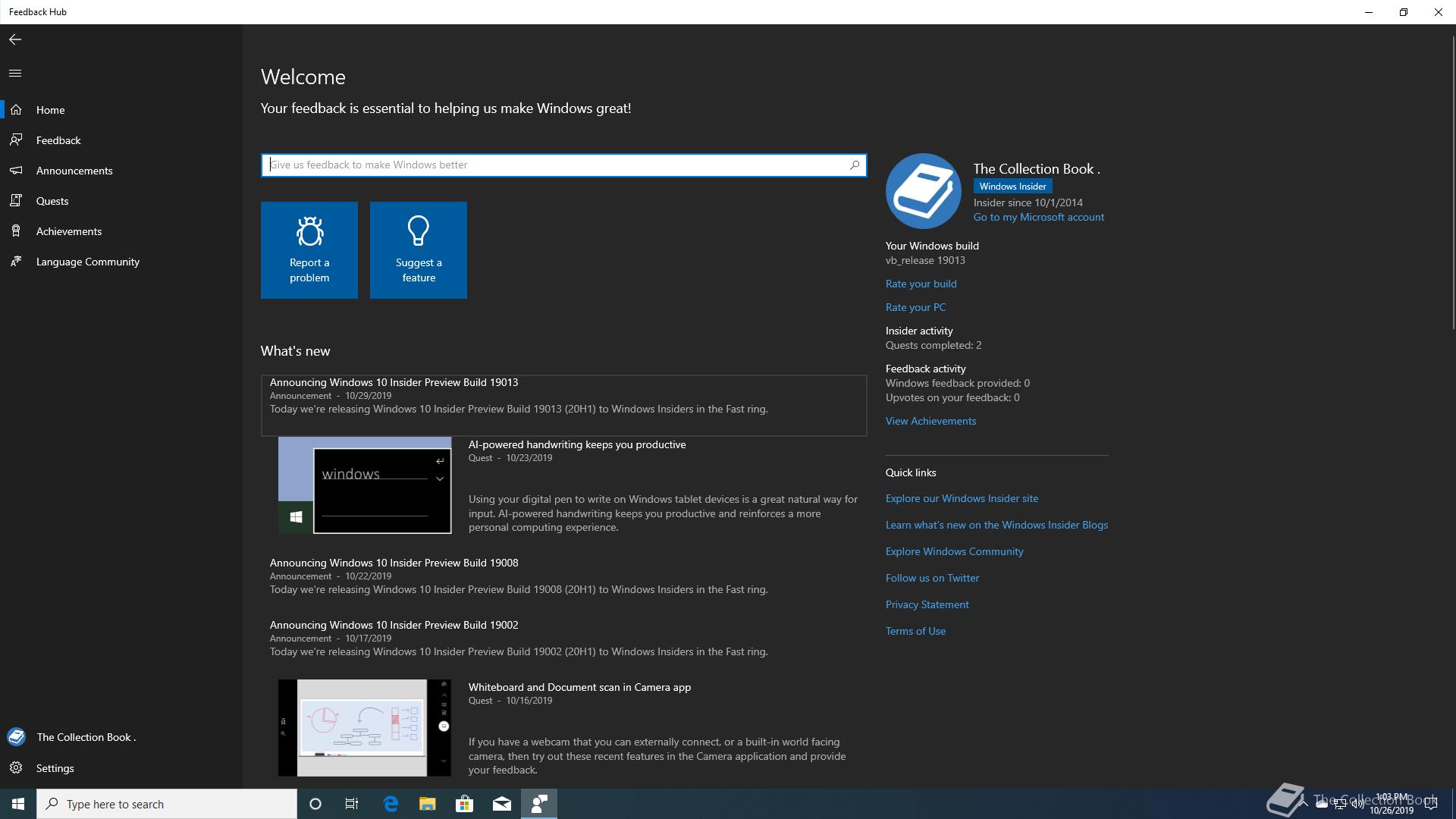Click the Report a problem bug tile

(309, 250)
